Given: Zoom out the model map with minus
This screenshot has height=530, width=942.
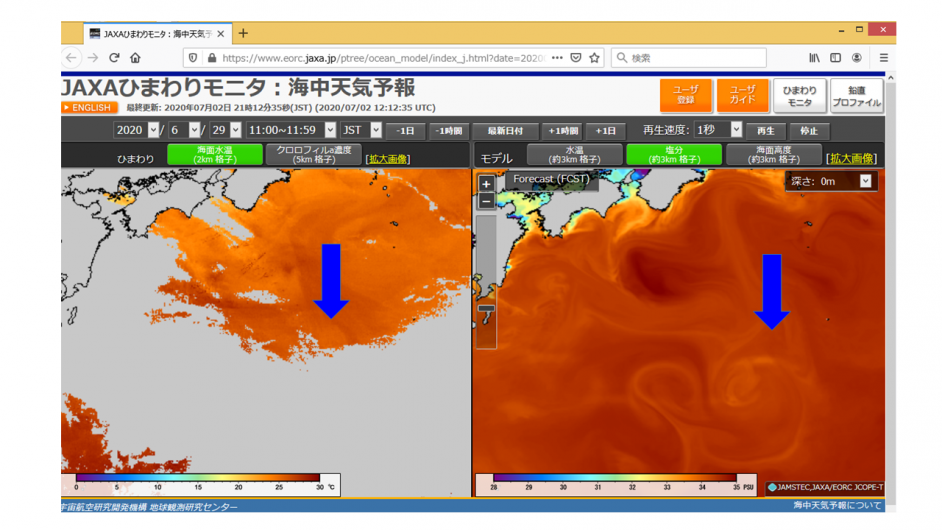Looking at the screenshot, I should coord(486,201).
